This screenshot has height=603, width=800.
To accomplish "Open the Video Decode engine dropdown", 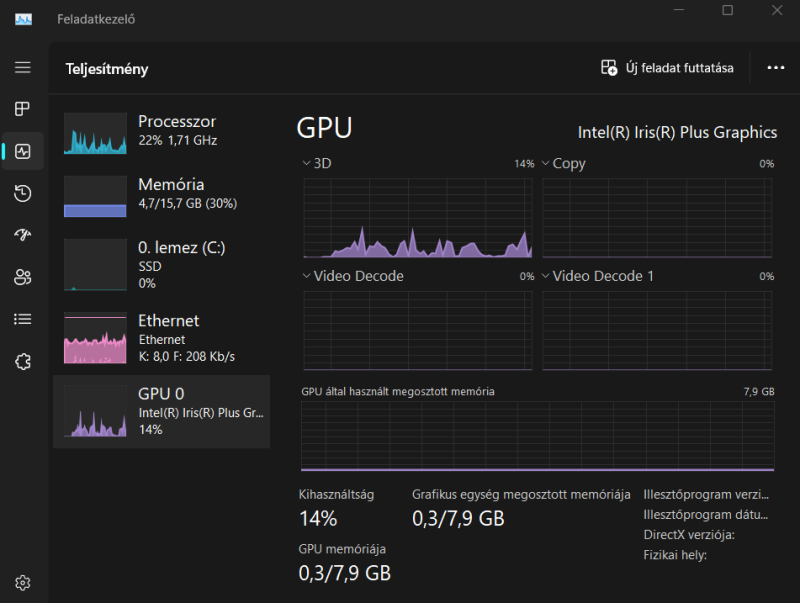I will tap(353, 276).
